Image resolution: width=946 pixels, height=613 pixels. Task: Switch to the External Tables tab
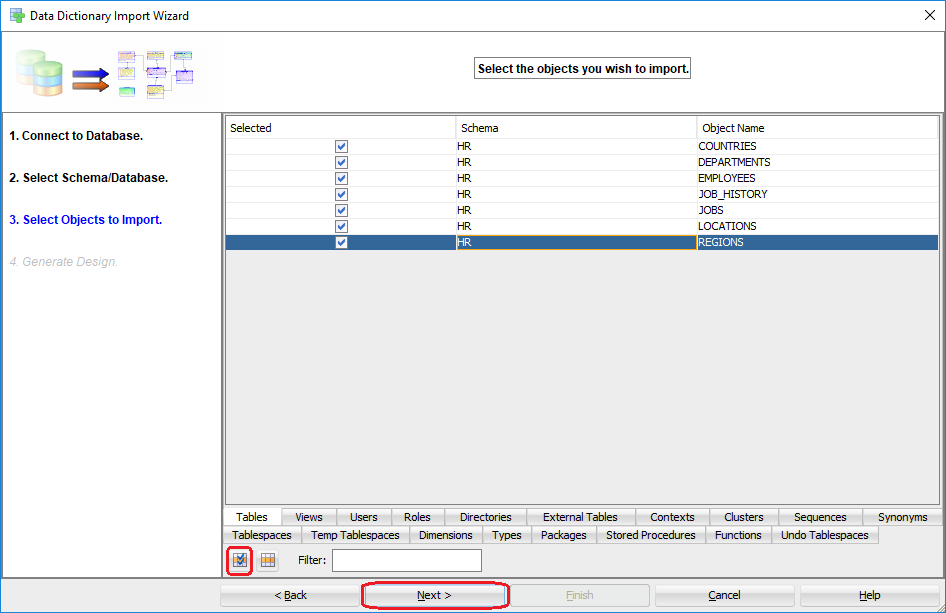(580, 517)
